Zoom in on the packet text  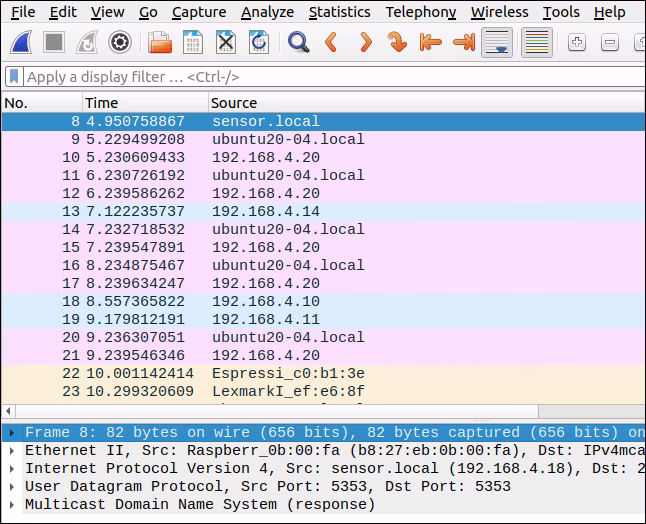coord(577,42)
